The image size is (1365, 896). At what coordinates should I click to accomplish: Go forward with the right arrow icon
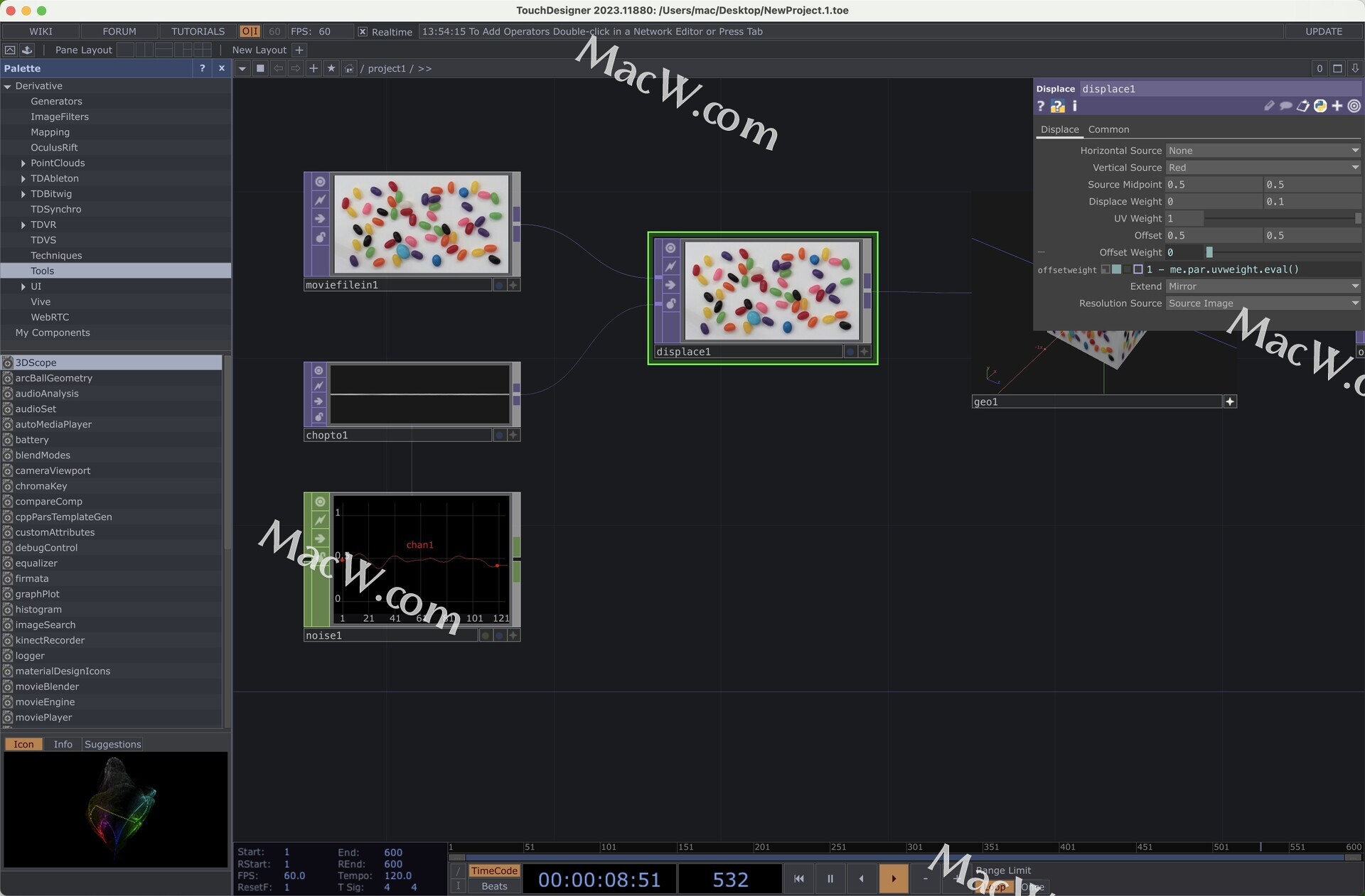click(x=296, y=69)
